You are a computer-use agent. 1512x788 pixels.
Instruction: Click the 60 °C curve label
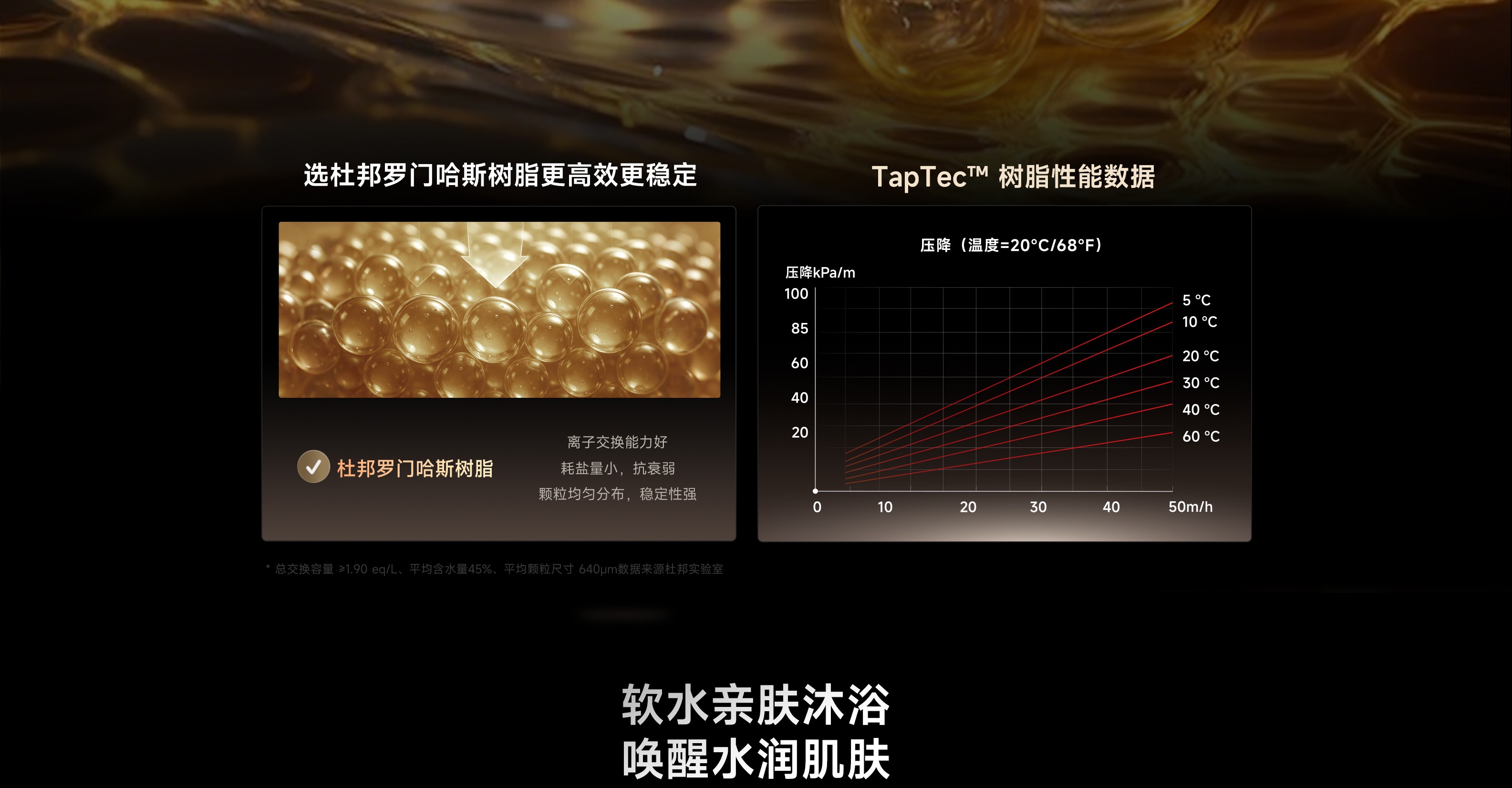pyautogui.click(x=1201, y=436)
